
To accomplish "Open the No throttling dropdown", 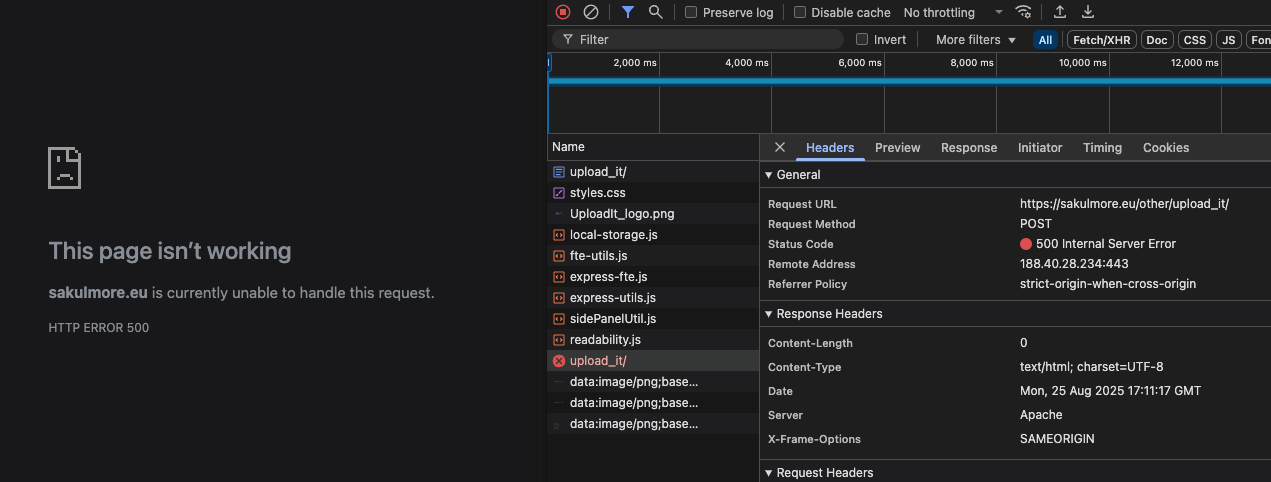I will pos(952,13).
